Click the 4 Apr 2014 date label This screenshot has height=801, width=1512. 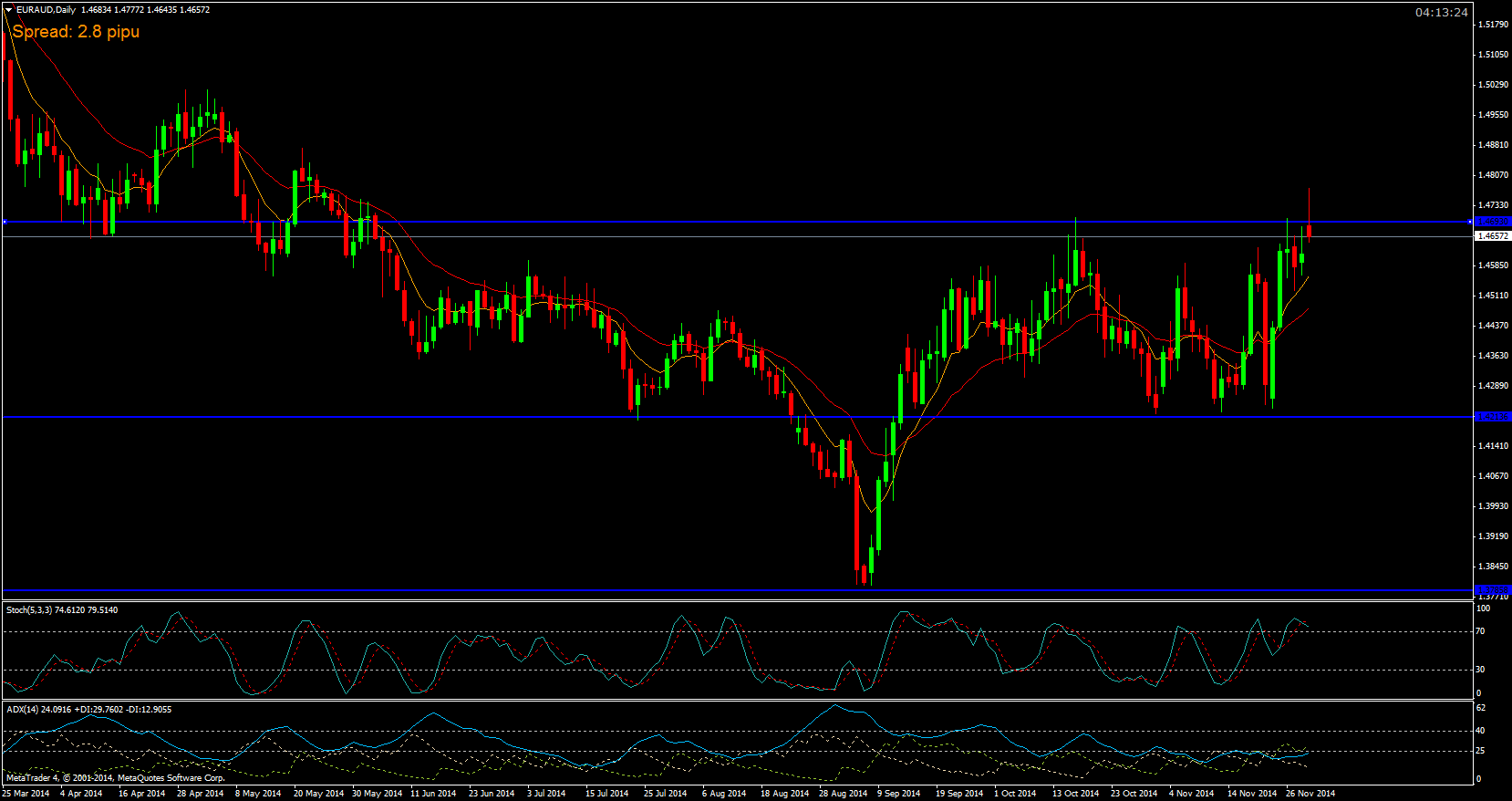coord(81,794)
